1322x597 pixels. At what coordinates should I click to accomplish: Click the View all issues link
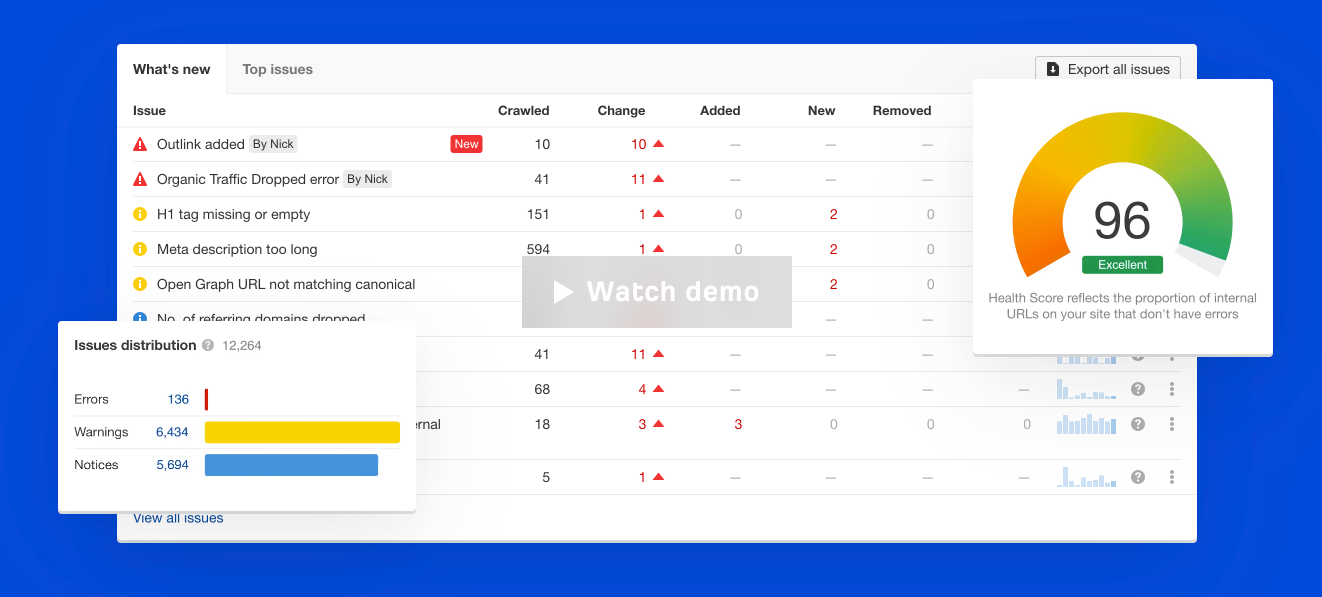(177, 518)
